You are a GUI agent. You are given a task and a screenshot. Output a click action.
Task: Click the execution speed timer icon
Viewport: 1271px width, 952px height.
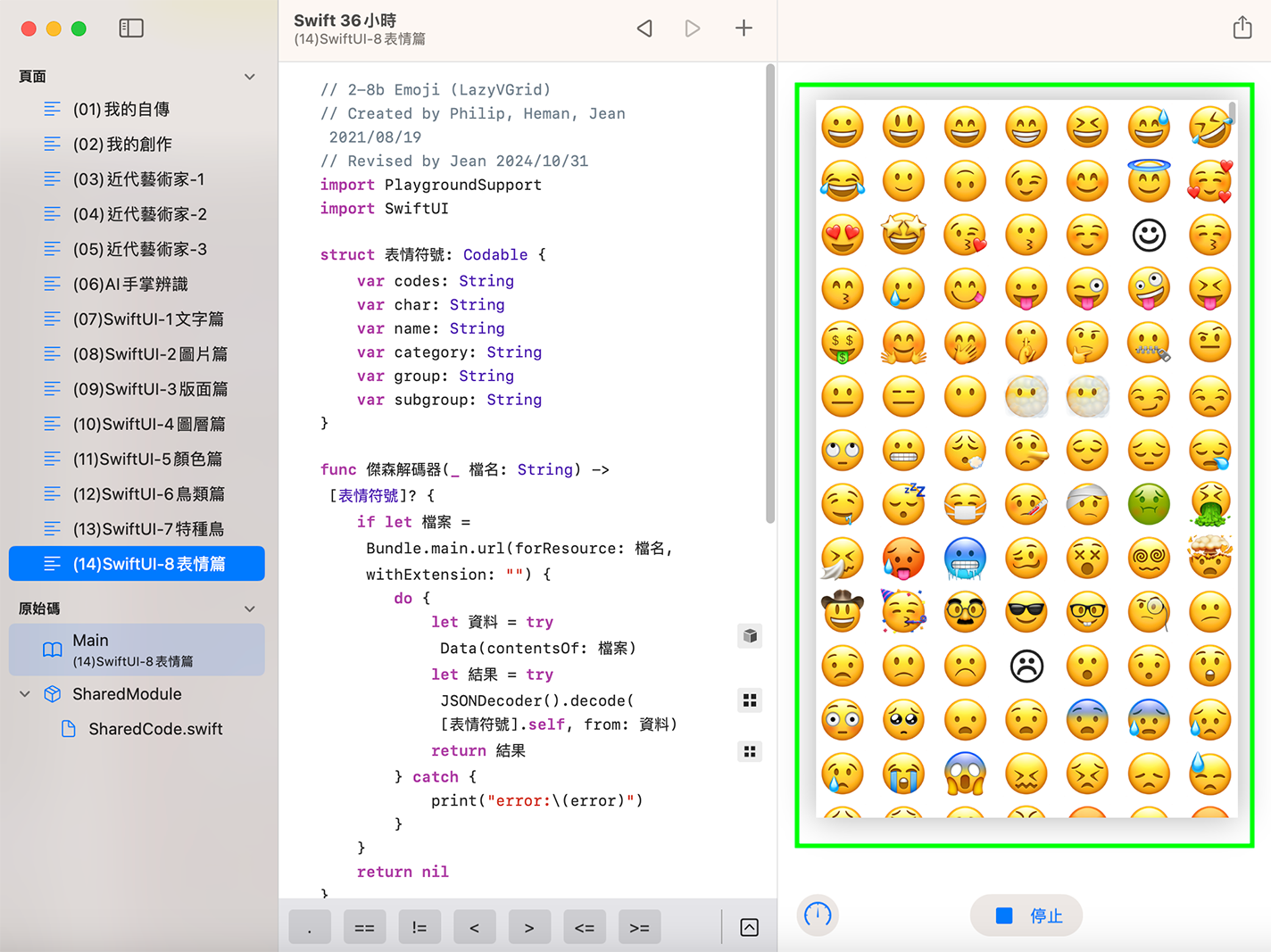click(x=818, y=915)
